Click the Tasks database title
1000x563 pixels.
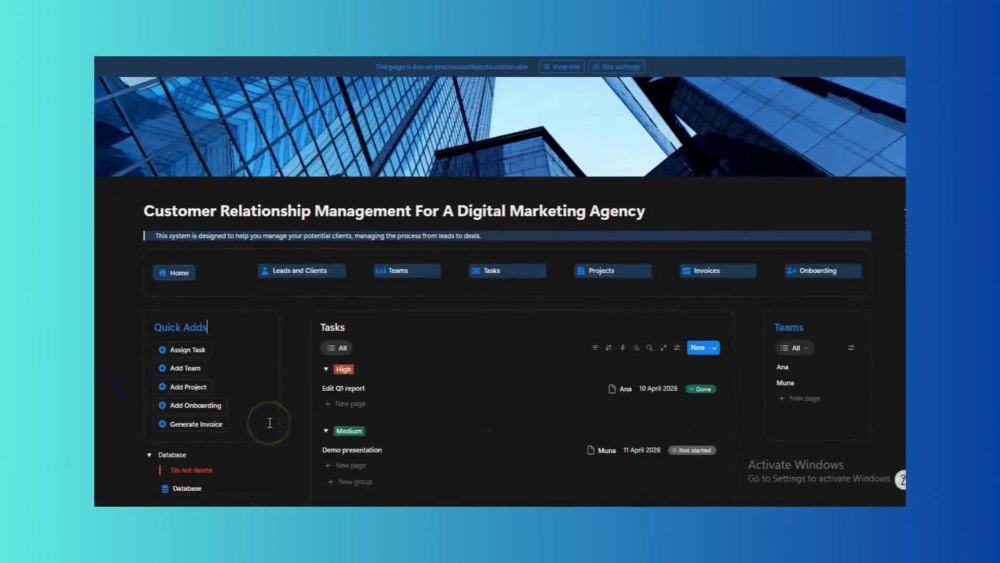coord(332,327)
